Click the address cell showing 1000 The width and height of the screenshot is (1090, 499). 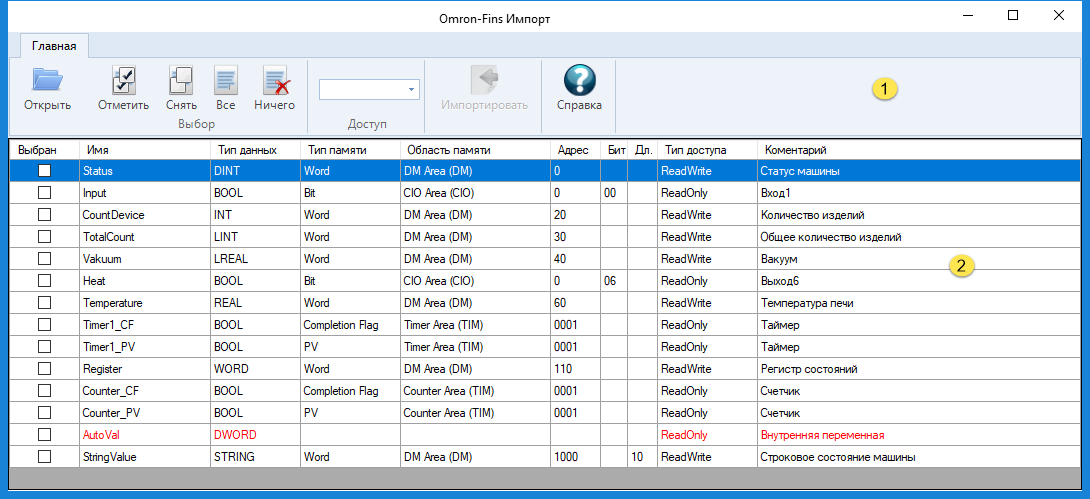pos(576,457)
